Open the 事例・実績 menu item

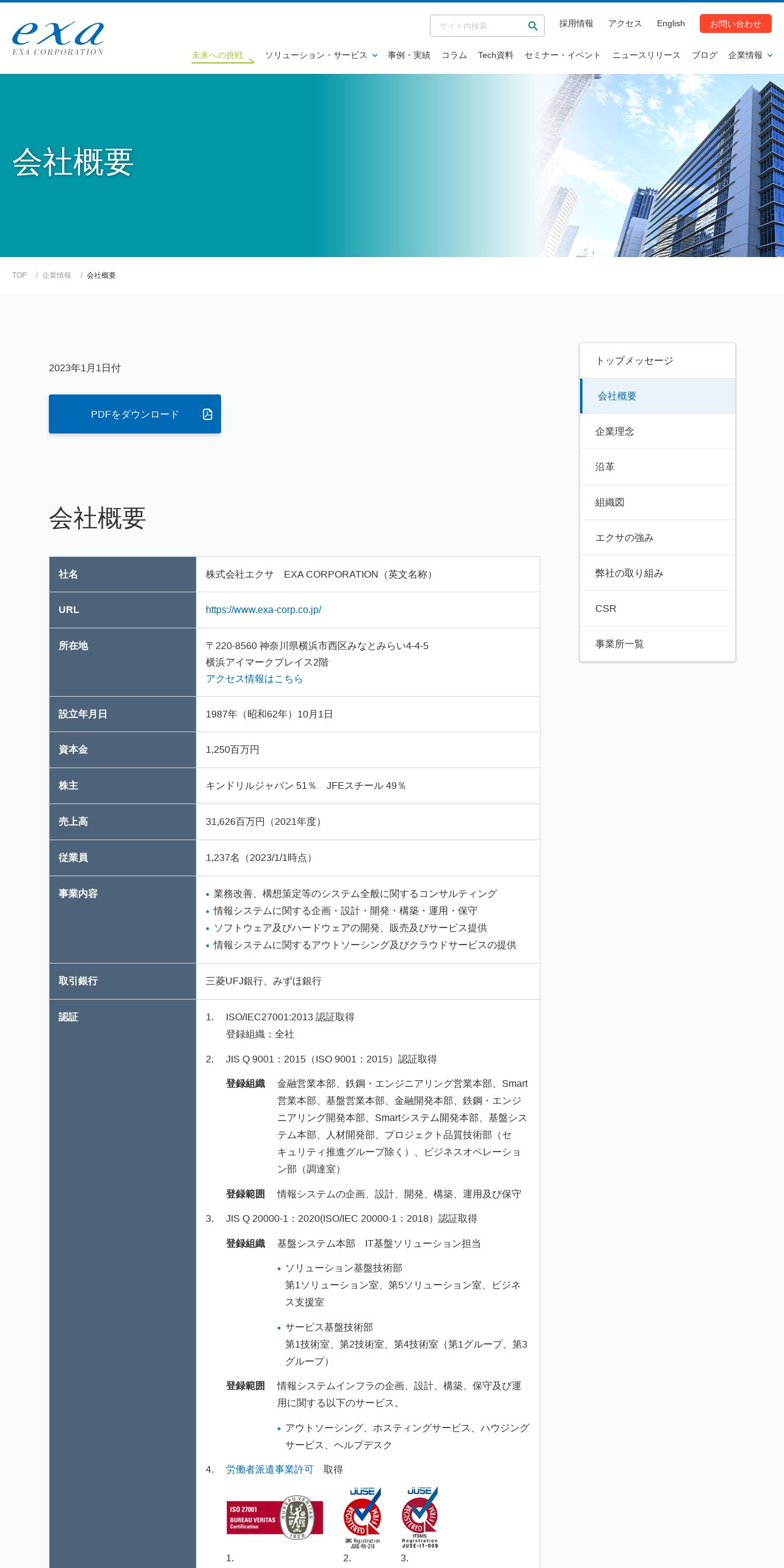coord(409,55)
